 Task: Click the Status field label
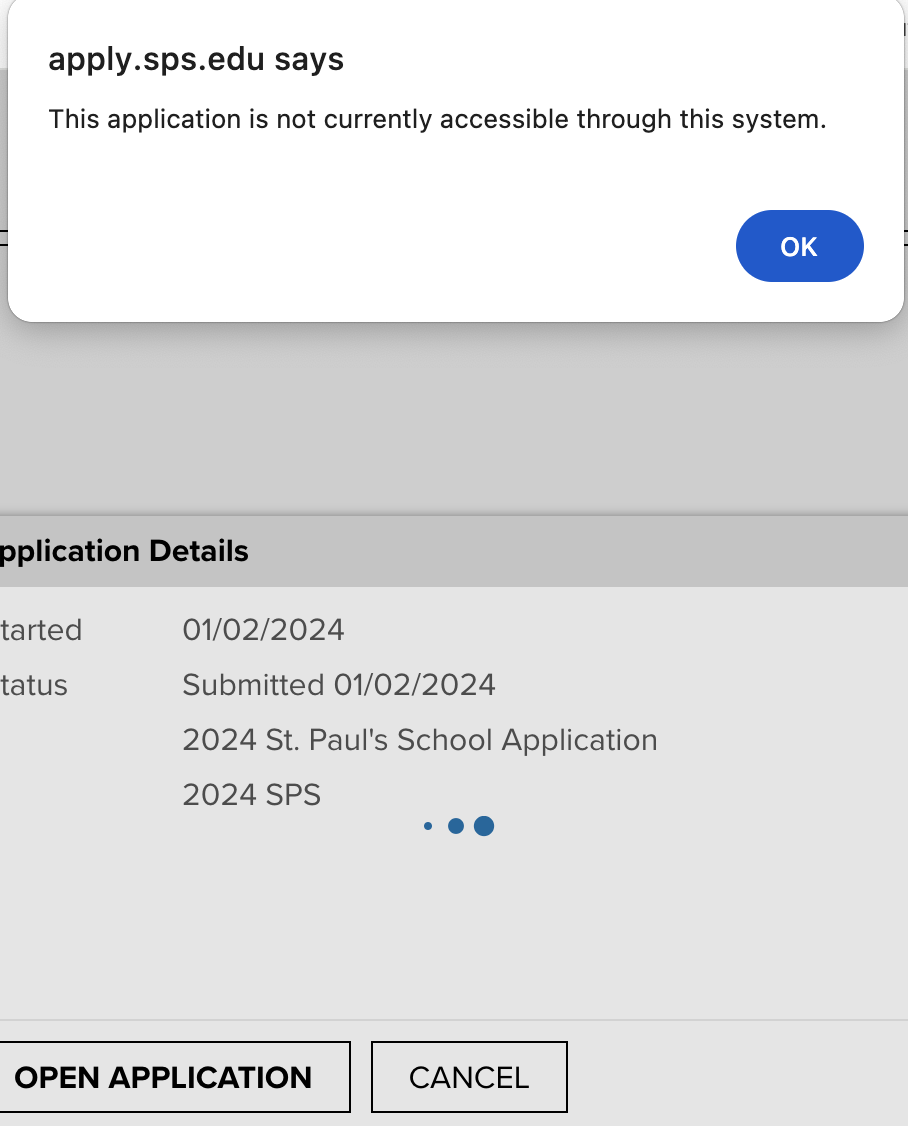(33, 685)
